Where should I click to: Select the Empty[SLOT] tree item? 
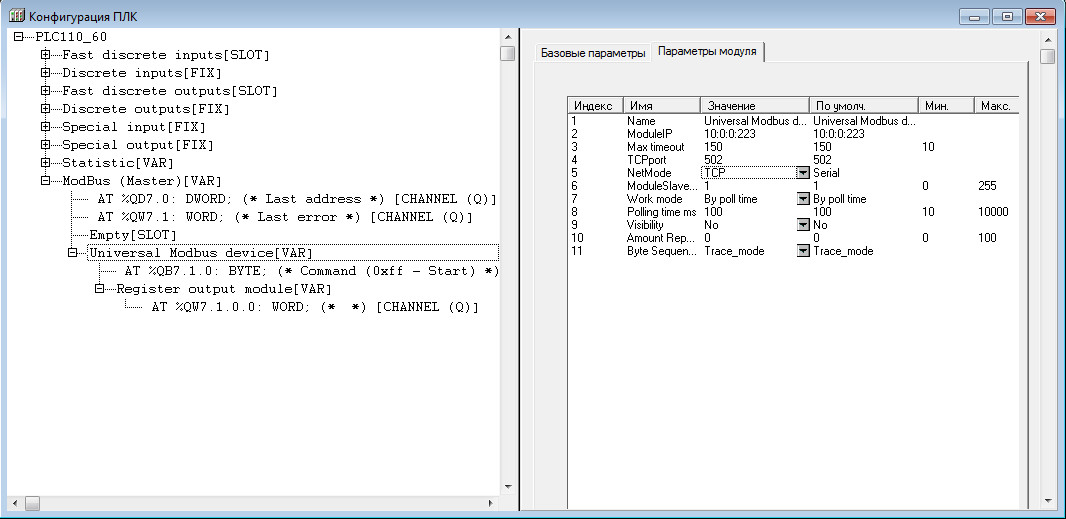[x=132, y=235]
